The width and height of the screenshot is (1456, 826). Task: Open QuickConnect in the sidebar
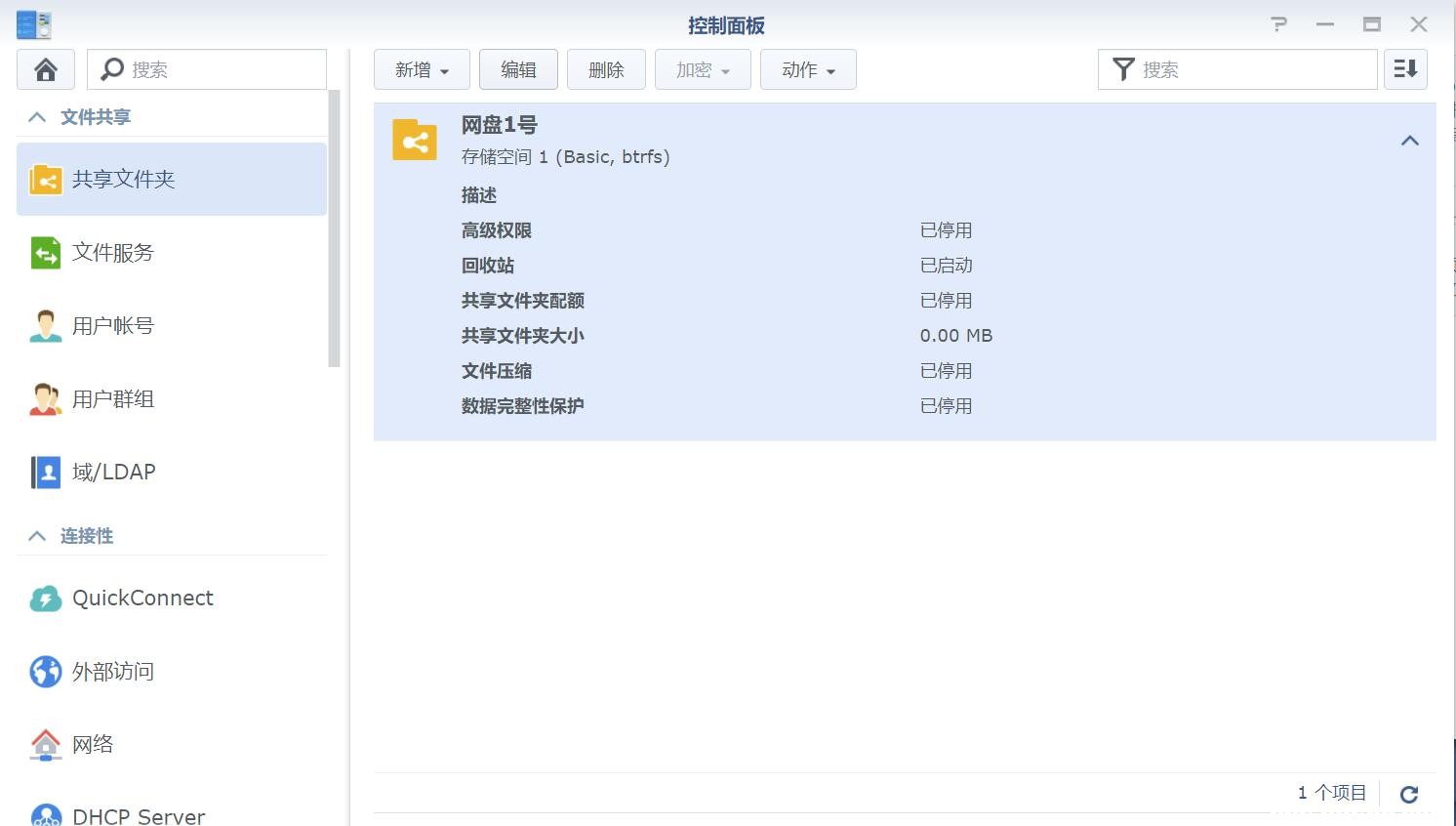[x=172, y=598]
